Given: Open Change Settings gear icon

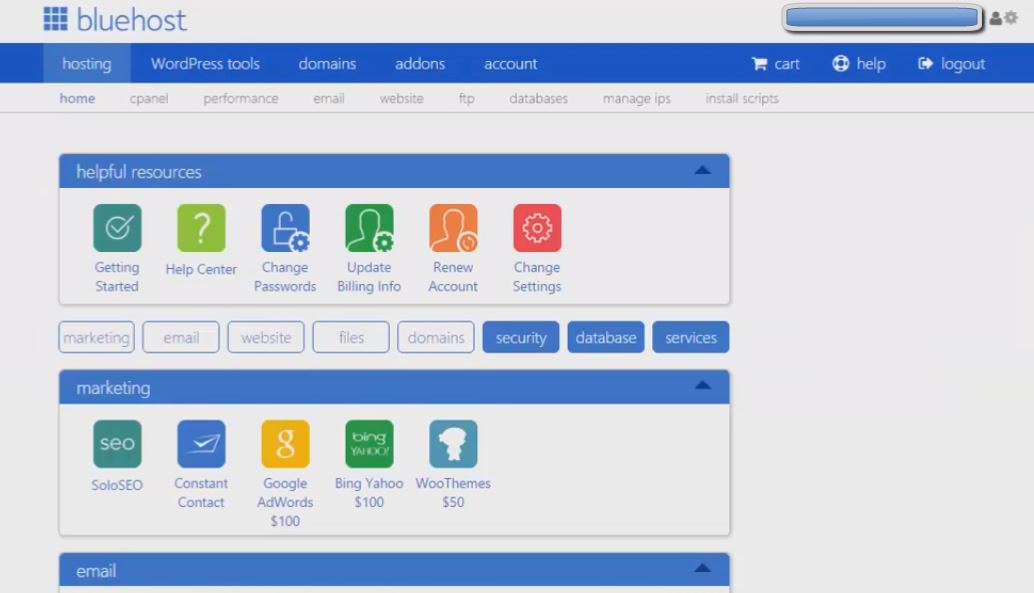Looking at the screenshot, I should coord(537,228).
